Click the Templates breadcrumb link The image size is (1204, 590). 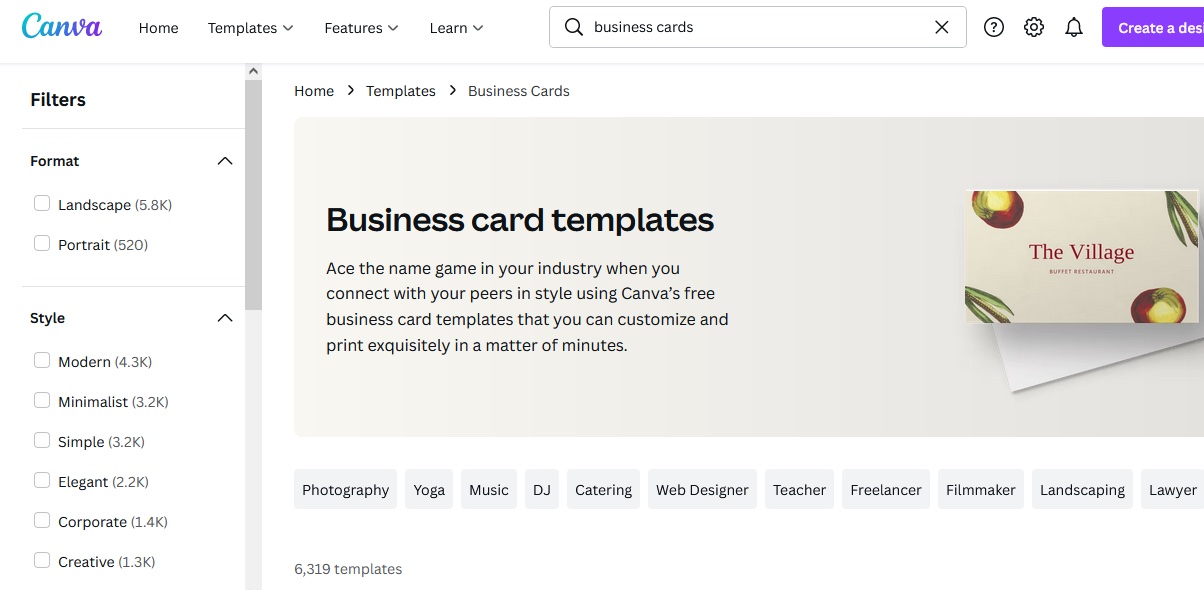point(400,90)
